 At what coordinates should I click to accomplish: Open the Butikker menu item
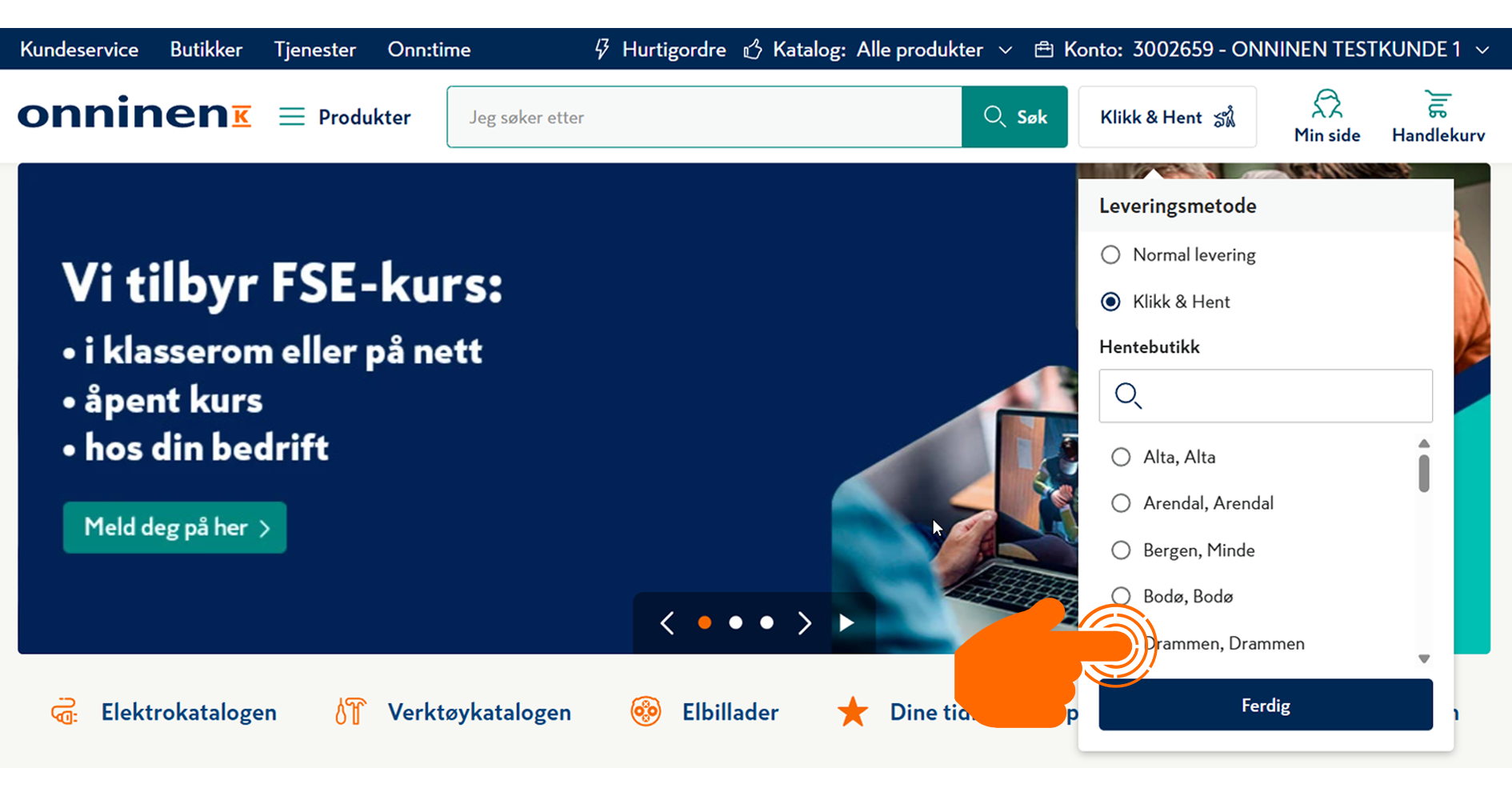click(x=206, y=50)
